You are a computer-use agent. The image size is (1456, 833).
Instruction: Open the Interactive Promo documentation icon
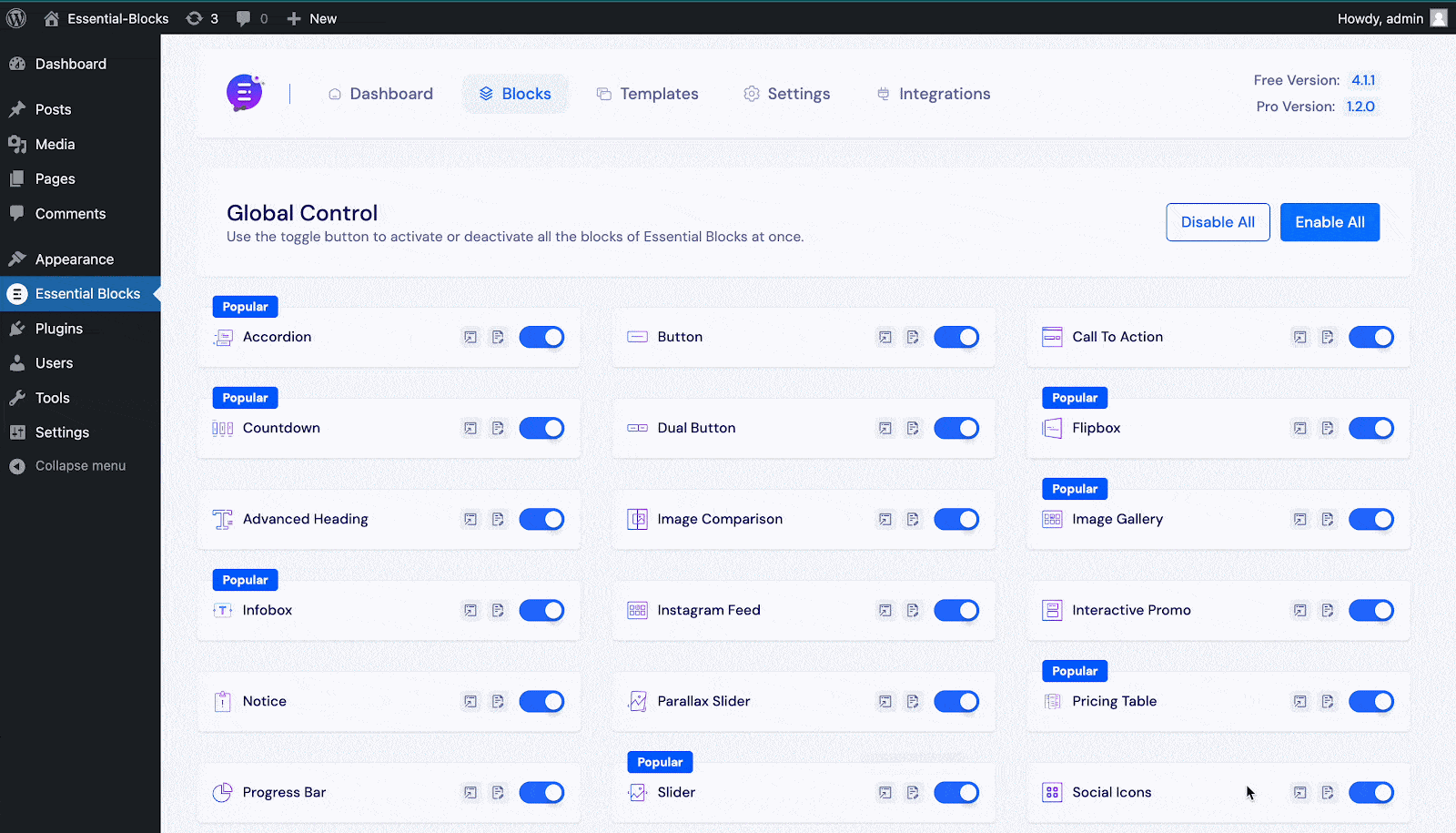(x=1328, y=610)
